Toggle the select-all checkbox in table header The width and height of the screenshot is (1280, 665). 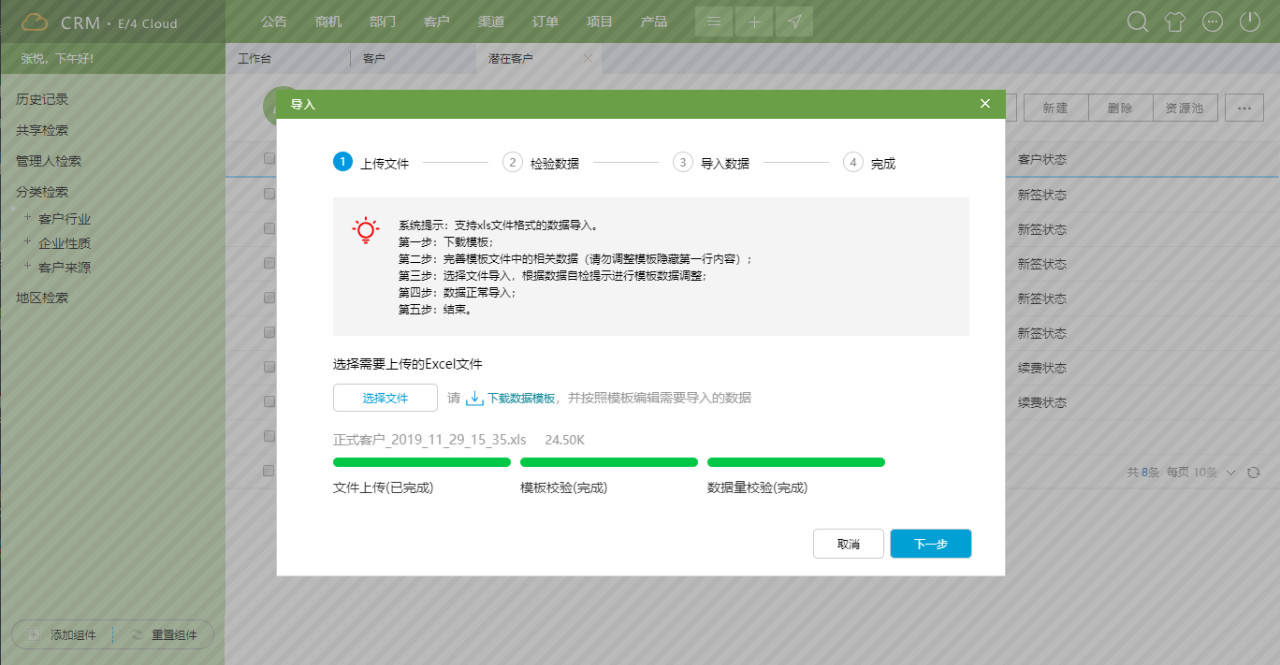click(x=269, y=158)
